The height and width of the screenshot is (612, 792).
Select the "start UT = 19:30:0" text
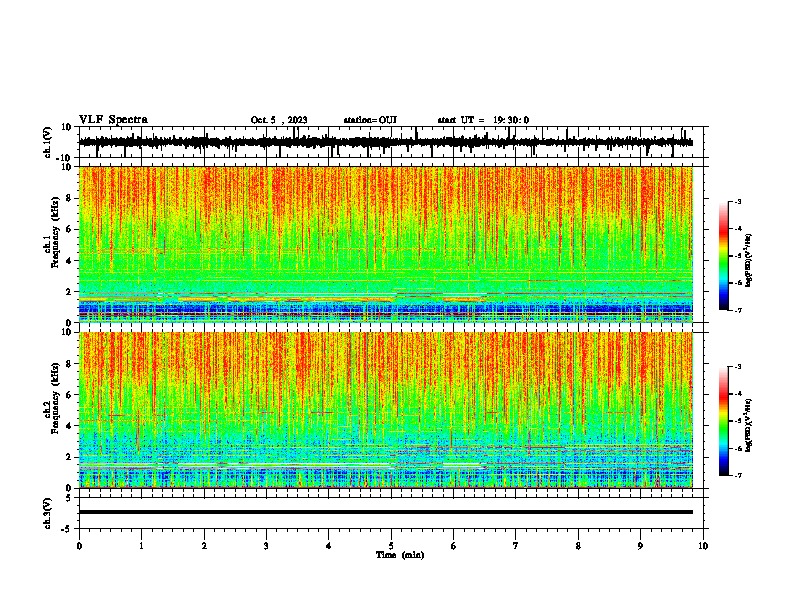pyautogui.click(x=483, y=120)
